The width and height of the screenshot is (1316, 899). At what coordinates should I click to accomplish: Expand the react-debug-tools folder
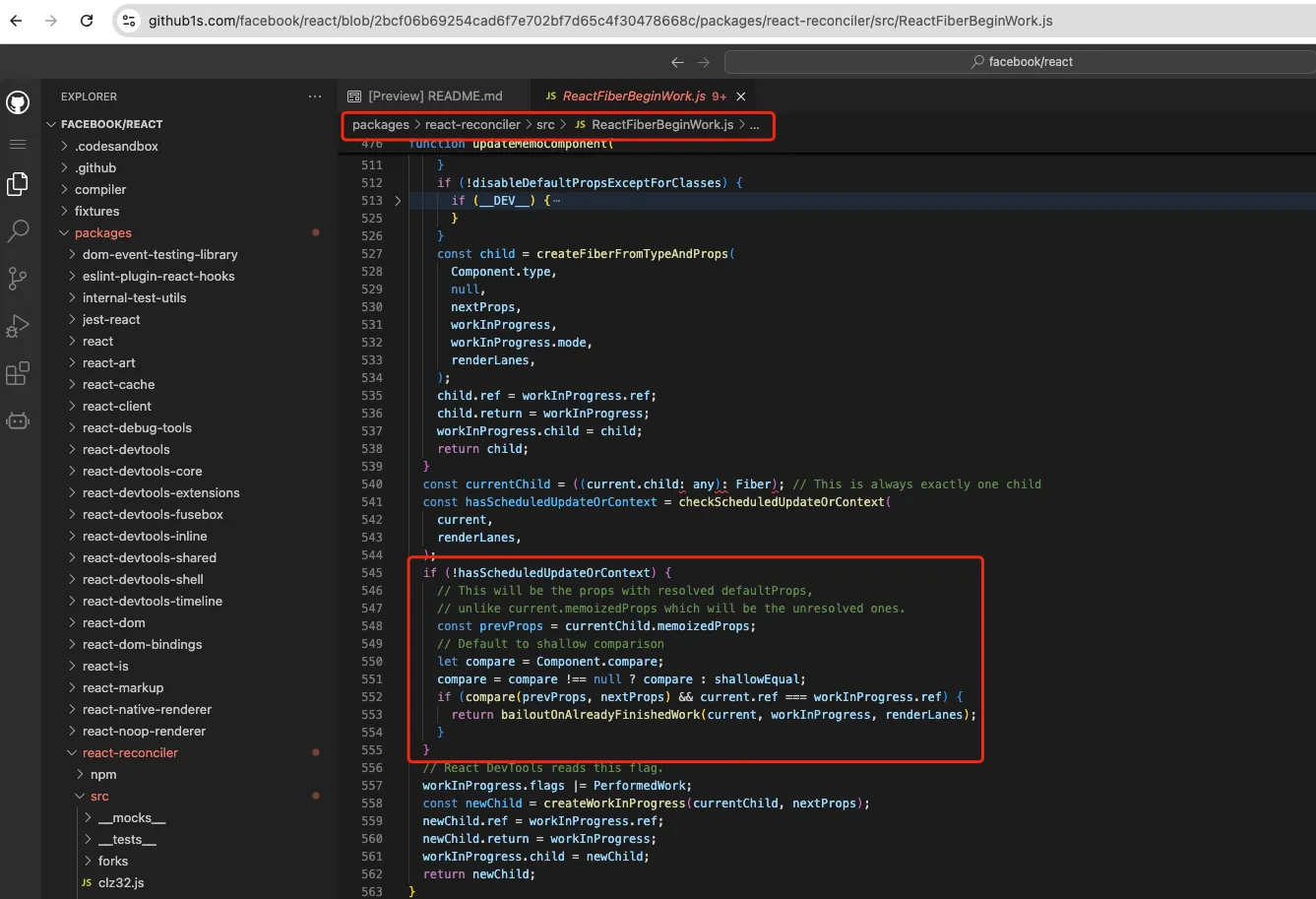[189, 427]
